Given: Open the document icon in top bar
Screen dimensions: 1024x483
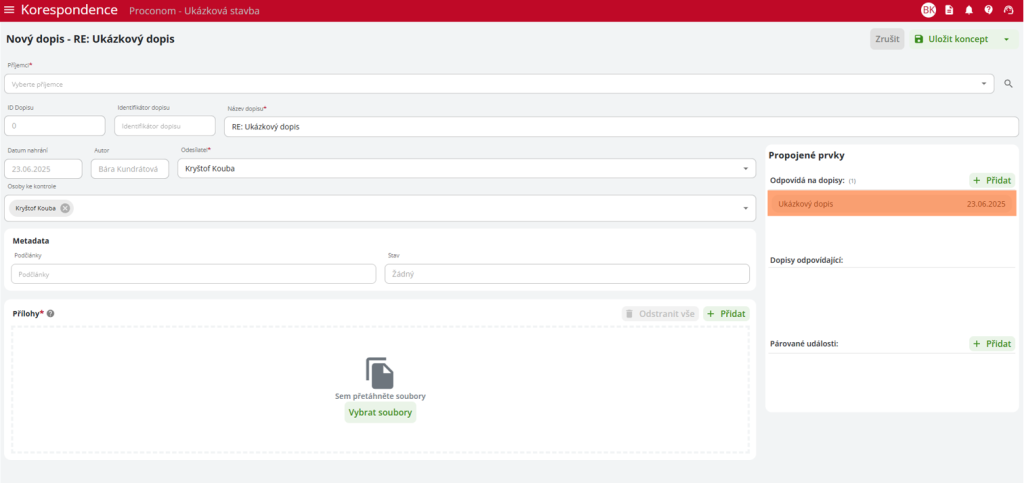Looking at the screenshot, I should (949, 10).
